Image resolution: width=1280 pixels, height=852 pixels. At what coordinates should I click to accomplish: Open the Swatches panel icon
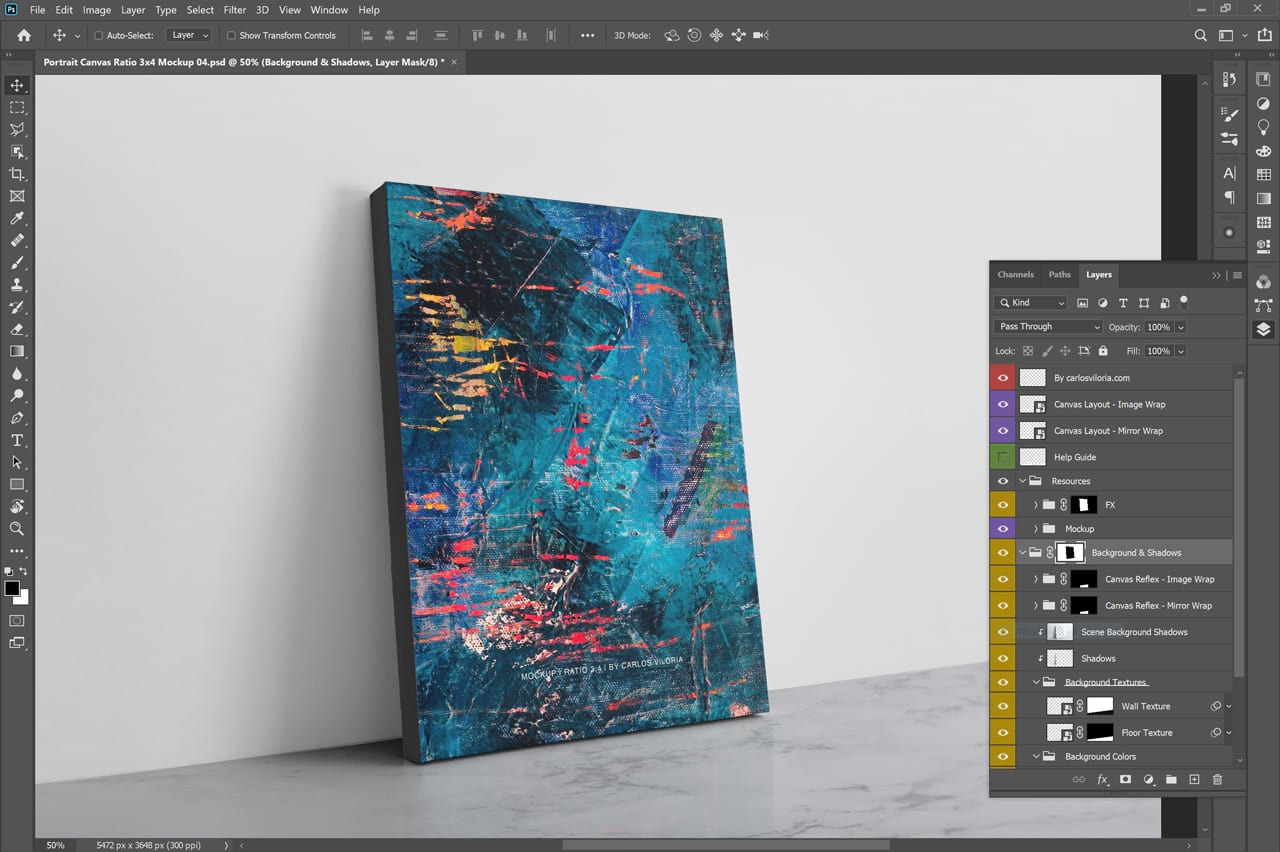[x=1264, y=175]
